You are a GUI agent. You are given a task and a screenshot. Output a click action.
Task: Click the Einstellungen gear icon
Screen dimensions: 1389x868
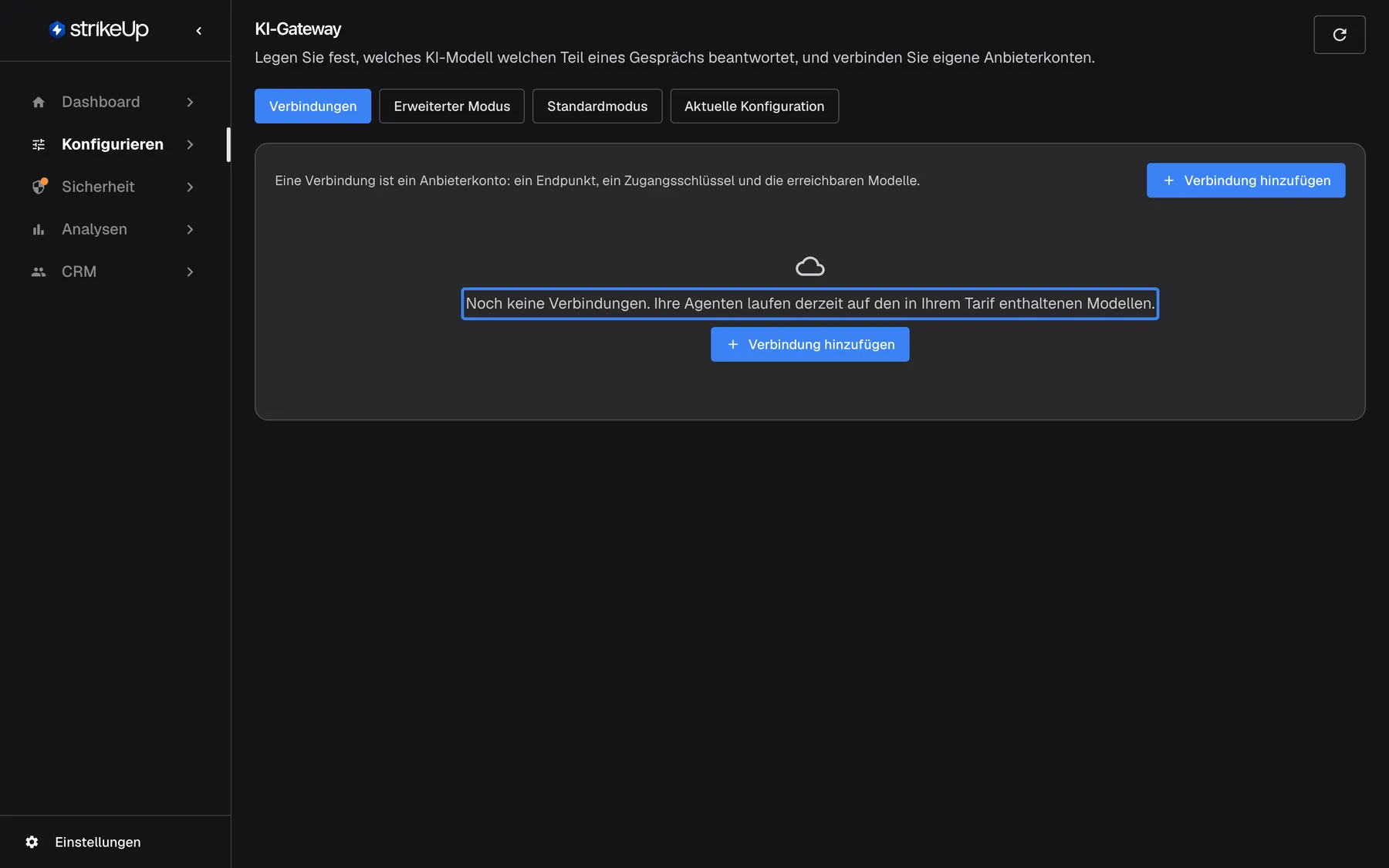[32, 842]
